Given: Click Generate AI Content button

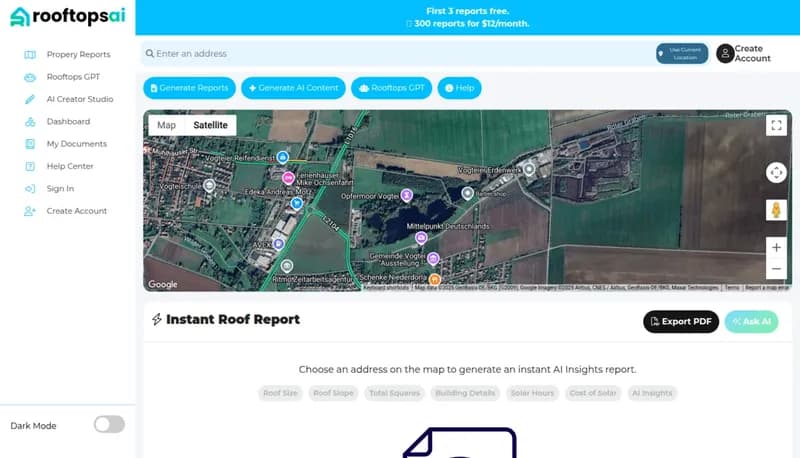Looking at the screenshot, I should (293, 88).
